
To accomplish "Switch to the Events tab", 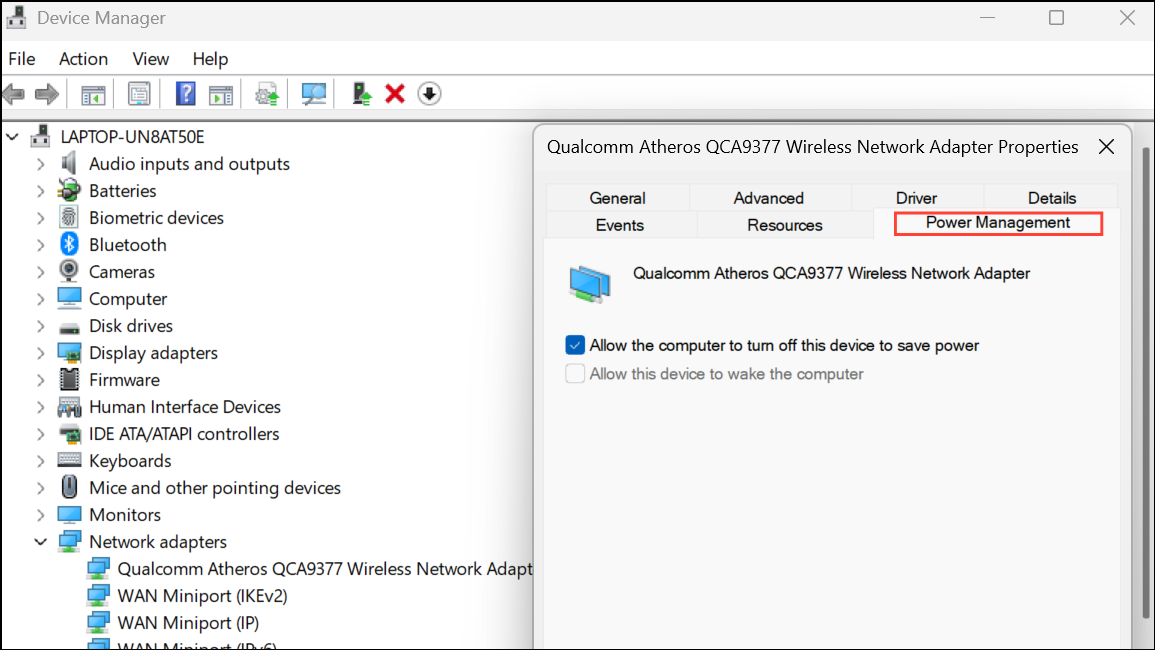I will point(619,225).
